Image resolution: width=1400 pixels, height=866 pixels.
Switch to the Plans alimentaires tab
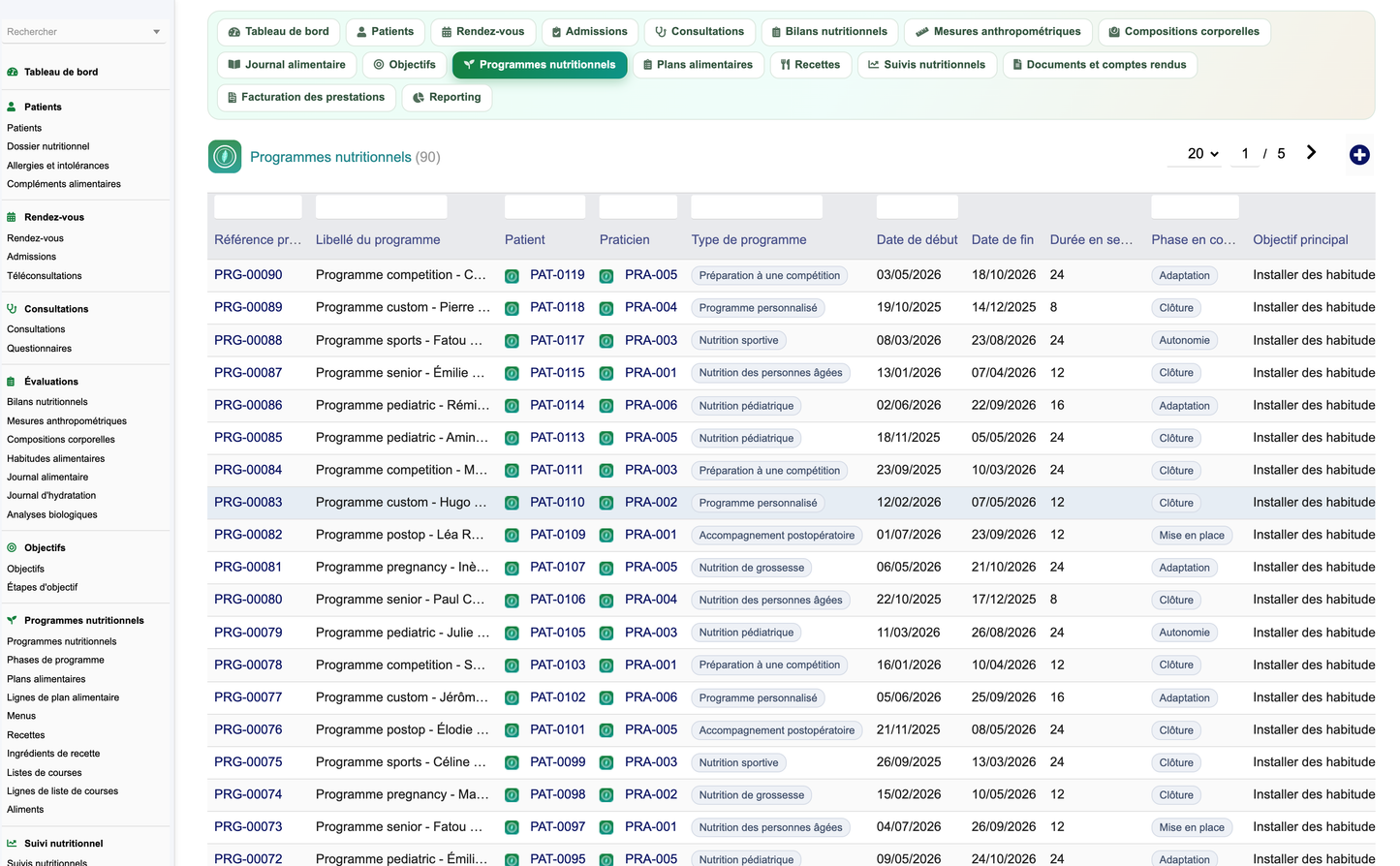[698, 65]
